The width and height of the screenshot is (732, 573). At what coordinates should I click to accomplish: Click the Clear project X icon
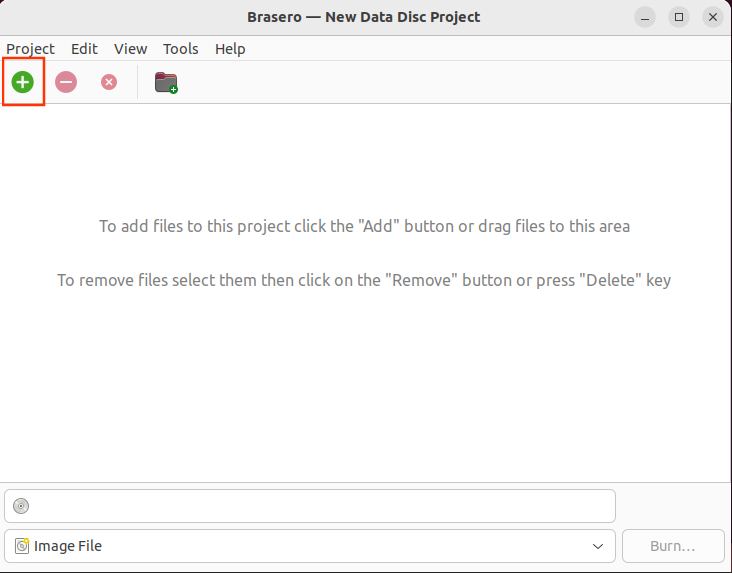109,82
